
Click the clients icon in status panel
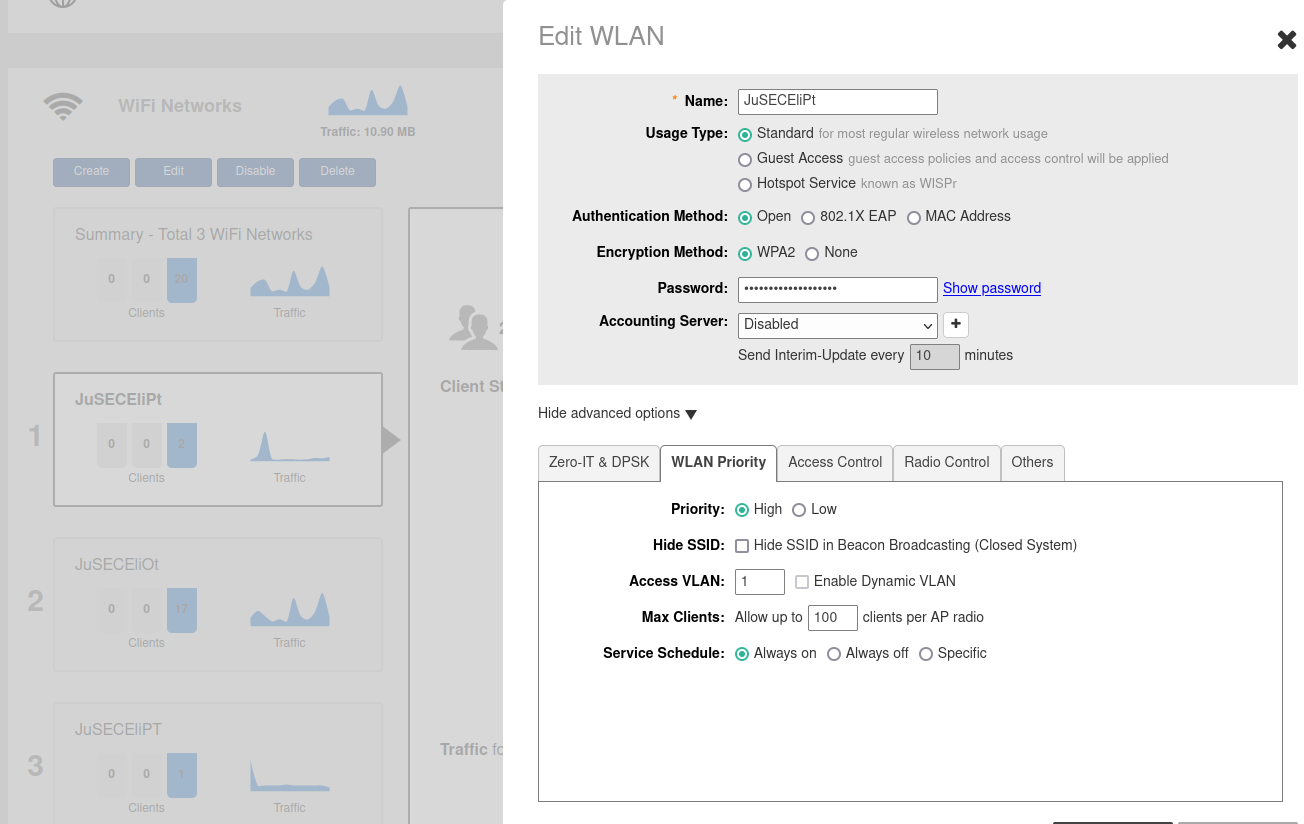click(x=472, y=327)
